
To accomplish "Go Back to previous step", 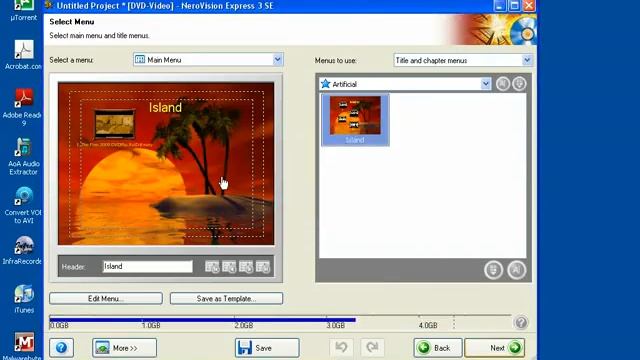I will (438, 348).
